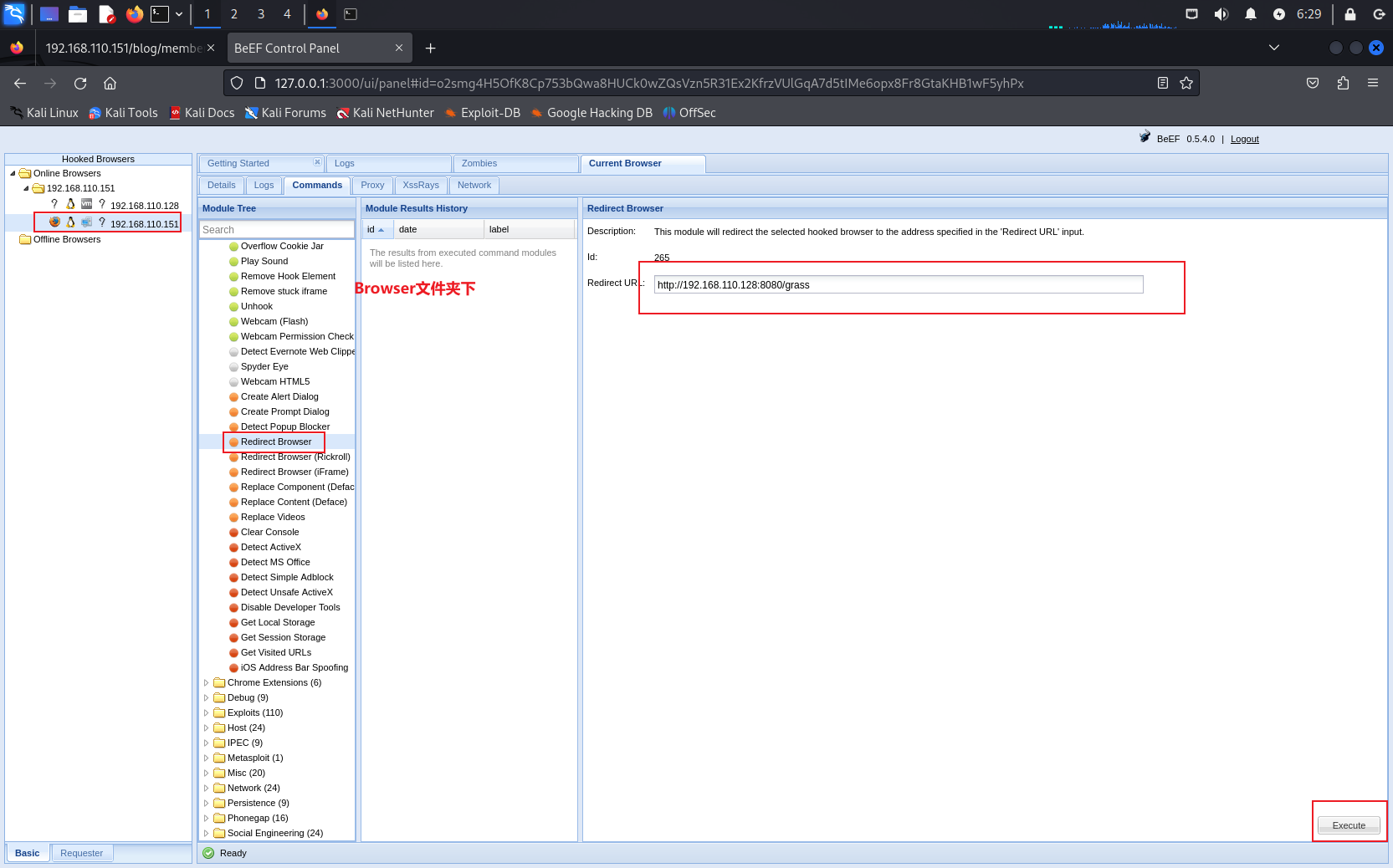
Task: Expand the Persistence (9) folder
Action: click(206, 803)
